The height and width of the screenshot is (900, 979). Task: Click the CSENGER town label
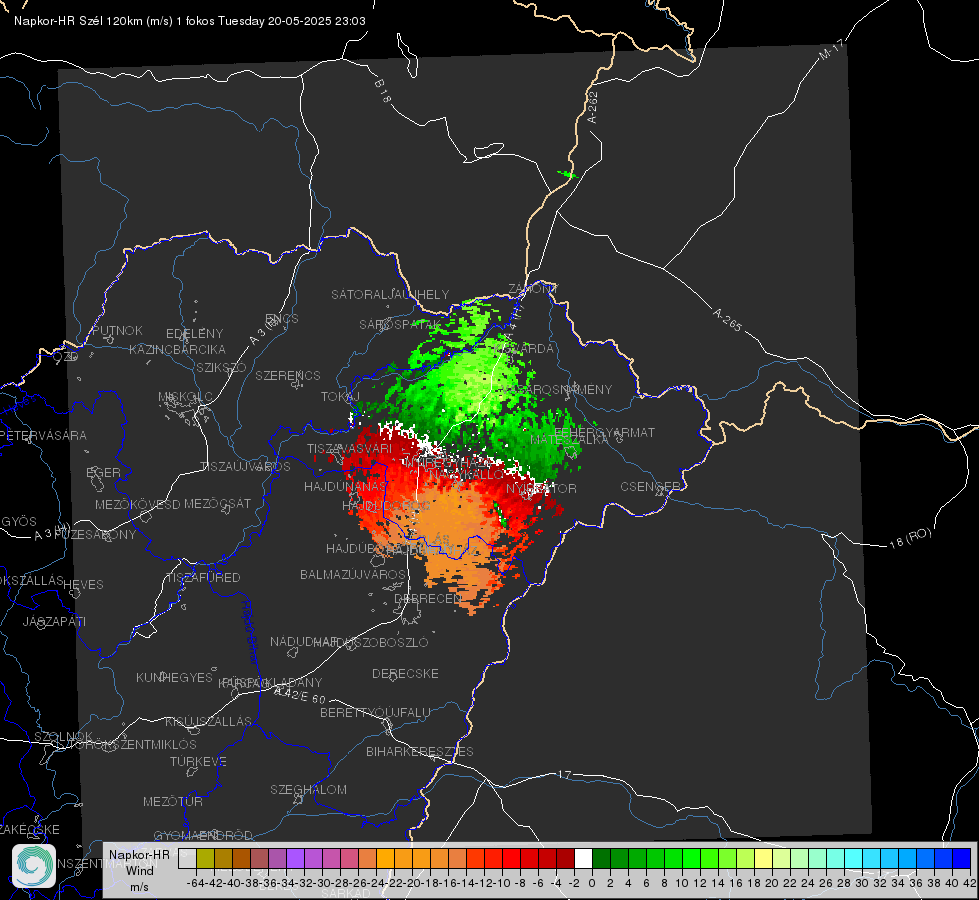[x=650, y=487]
